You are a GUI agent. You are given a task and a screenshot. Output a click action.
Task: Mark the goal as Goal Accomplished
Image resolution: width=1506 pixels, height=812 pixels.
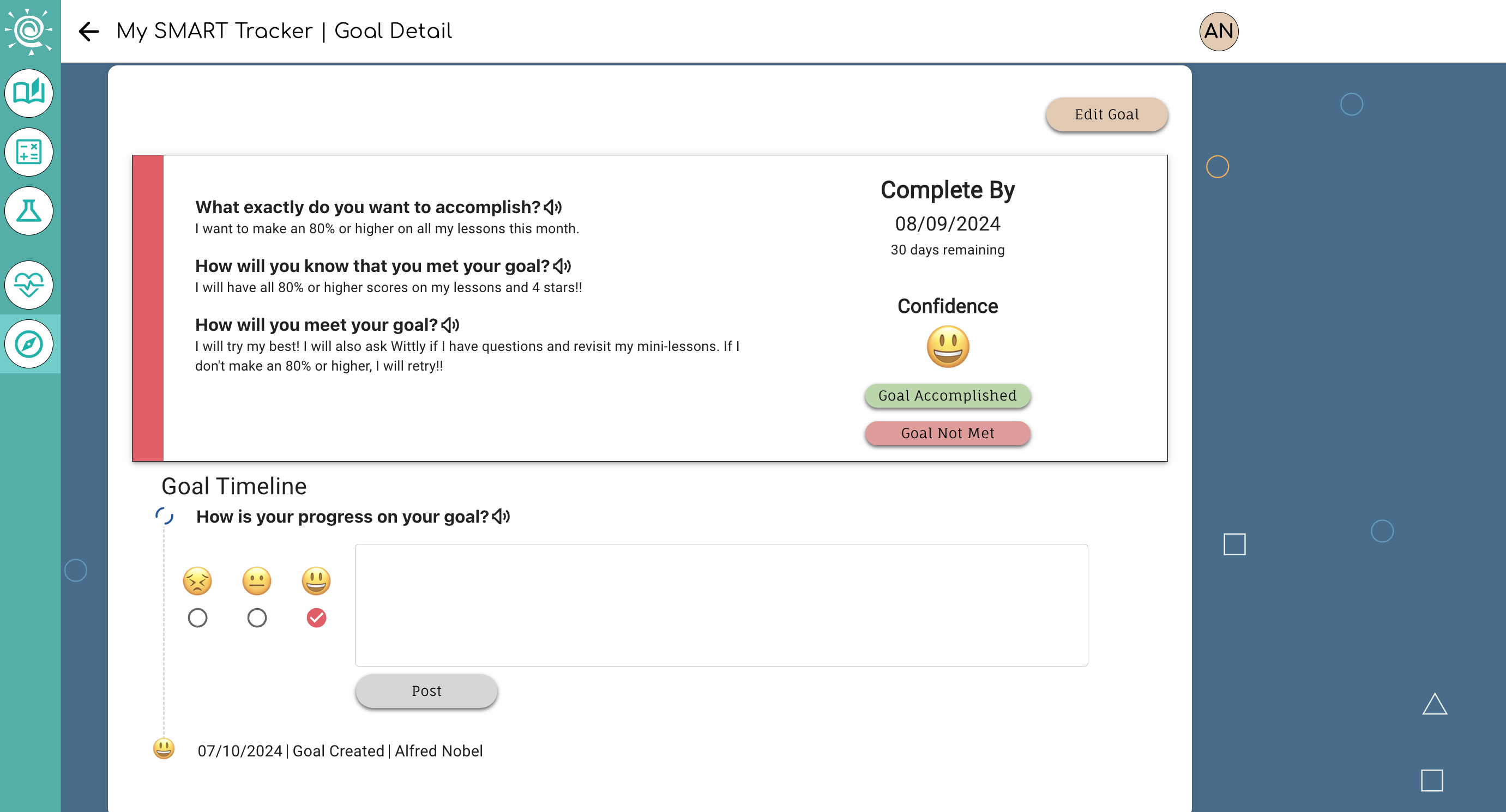click(947, 396)
